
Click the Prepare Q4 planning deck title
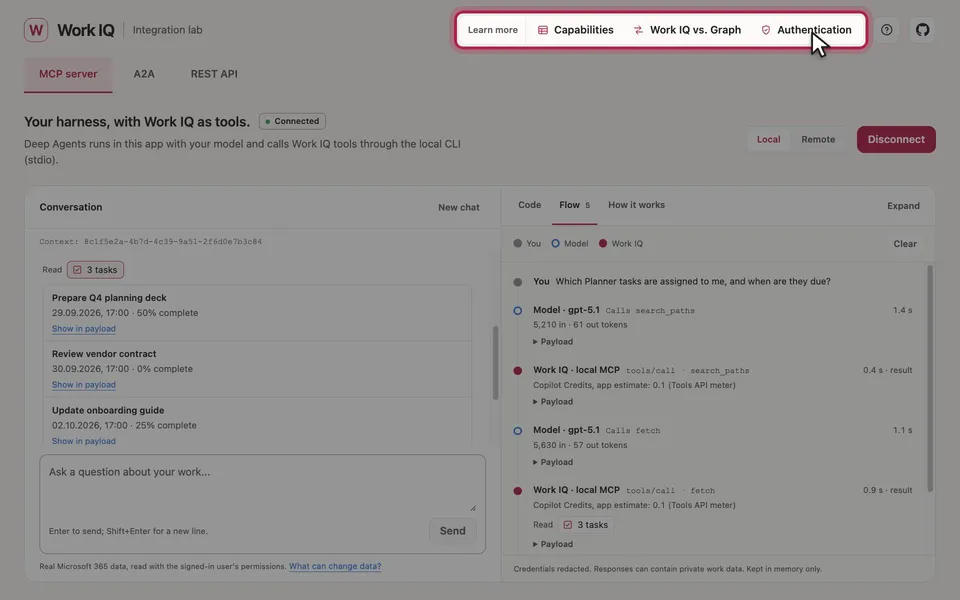[x=109, y=298]
